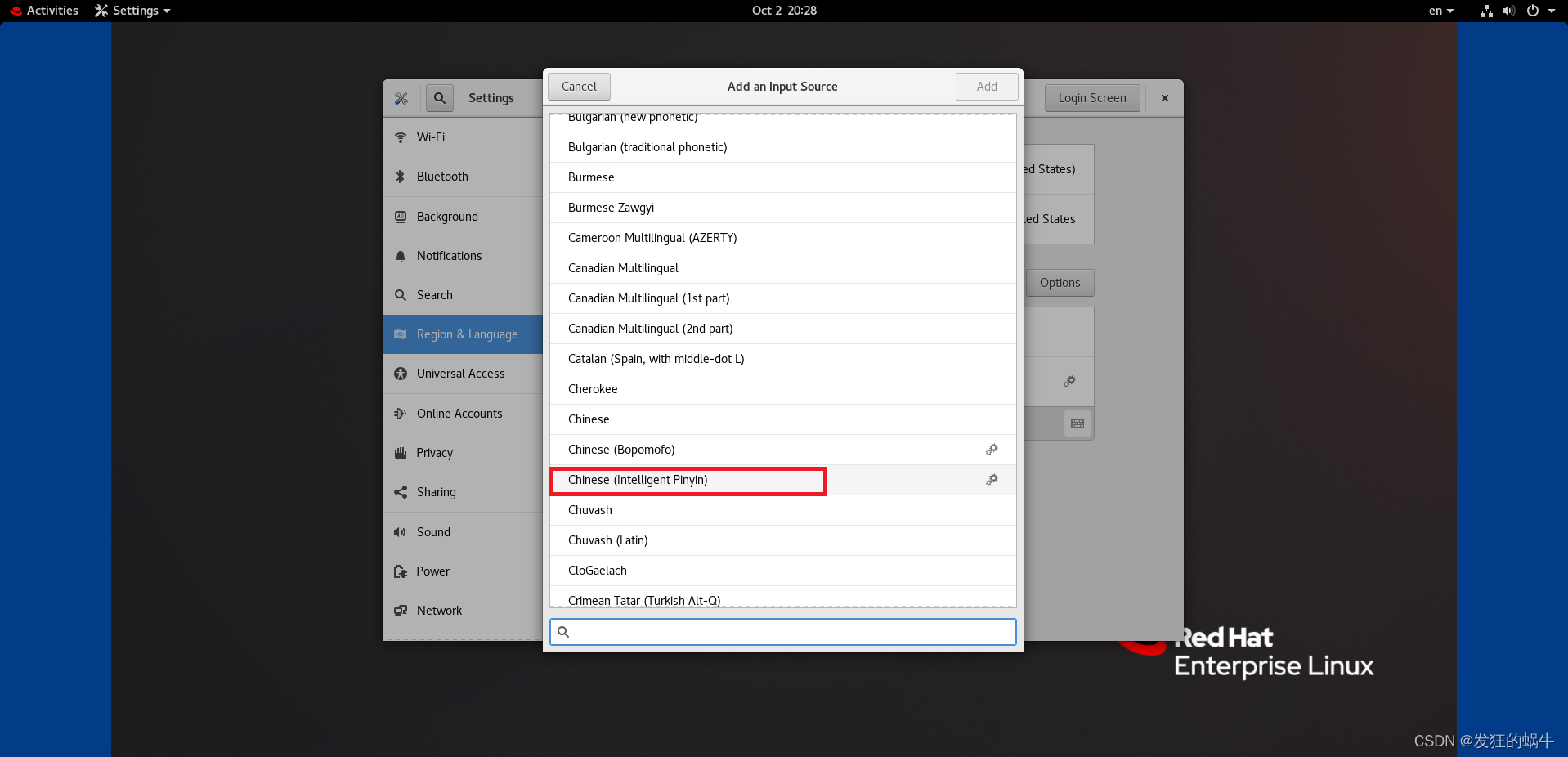Viewport: 1568px width, 757px height.
Task: Select the Sound speaker icon in sidebar
Action: pos(400,532)
